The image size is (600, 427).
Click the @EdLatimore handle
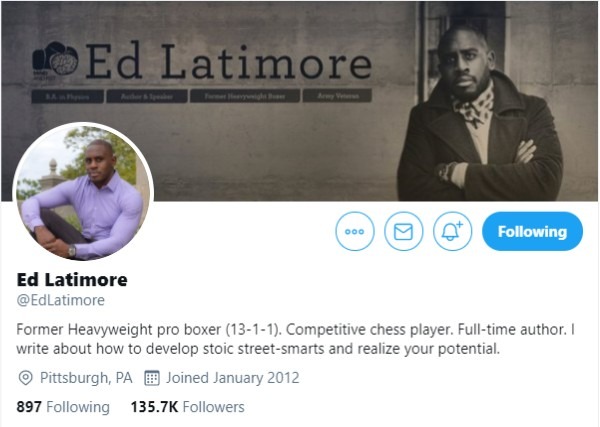point(60,300)
